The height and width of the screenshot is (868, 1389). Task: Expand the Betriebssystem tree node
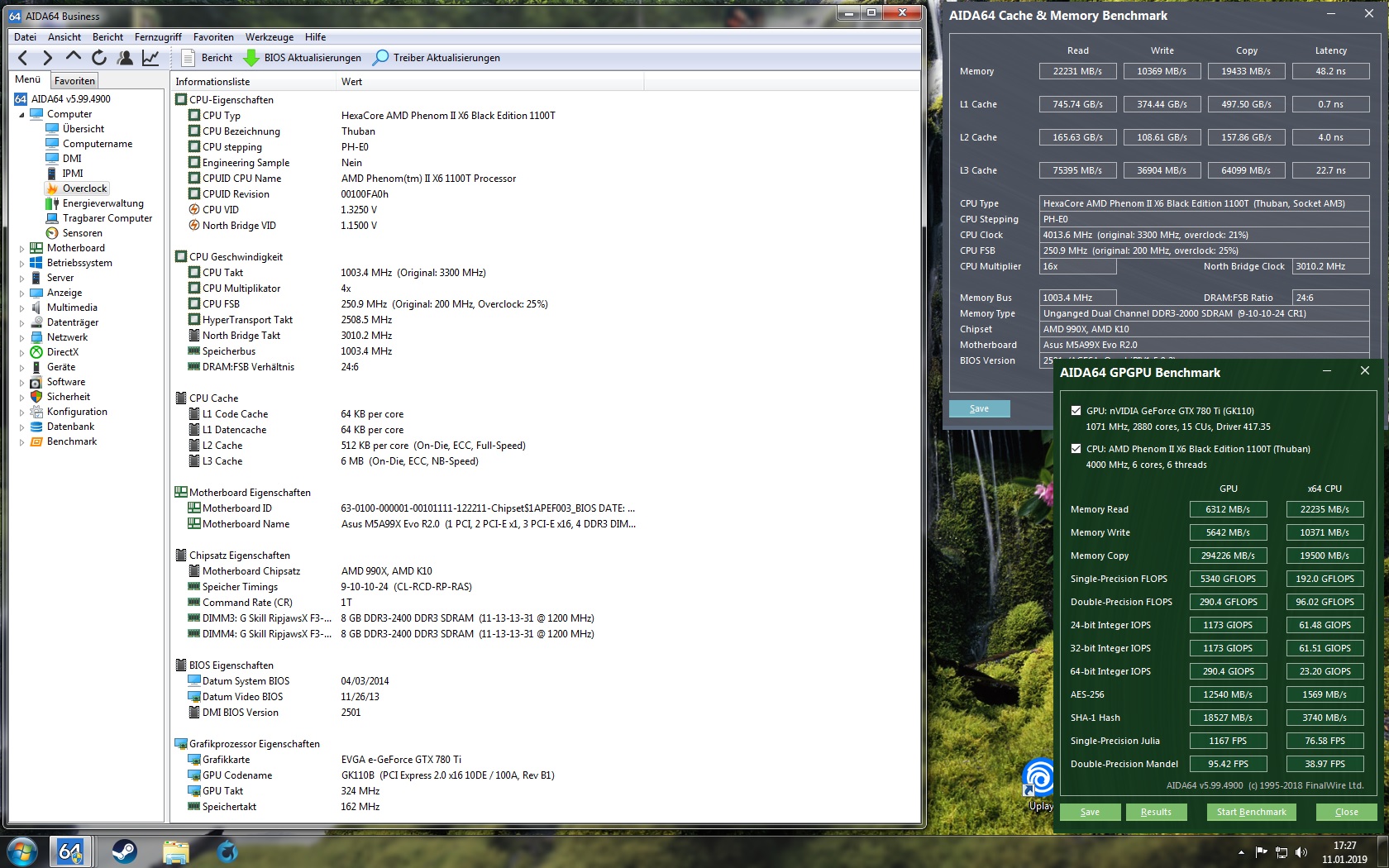[21, 264]
